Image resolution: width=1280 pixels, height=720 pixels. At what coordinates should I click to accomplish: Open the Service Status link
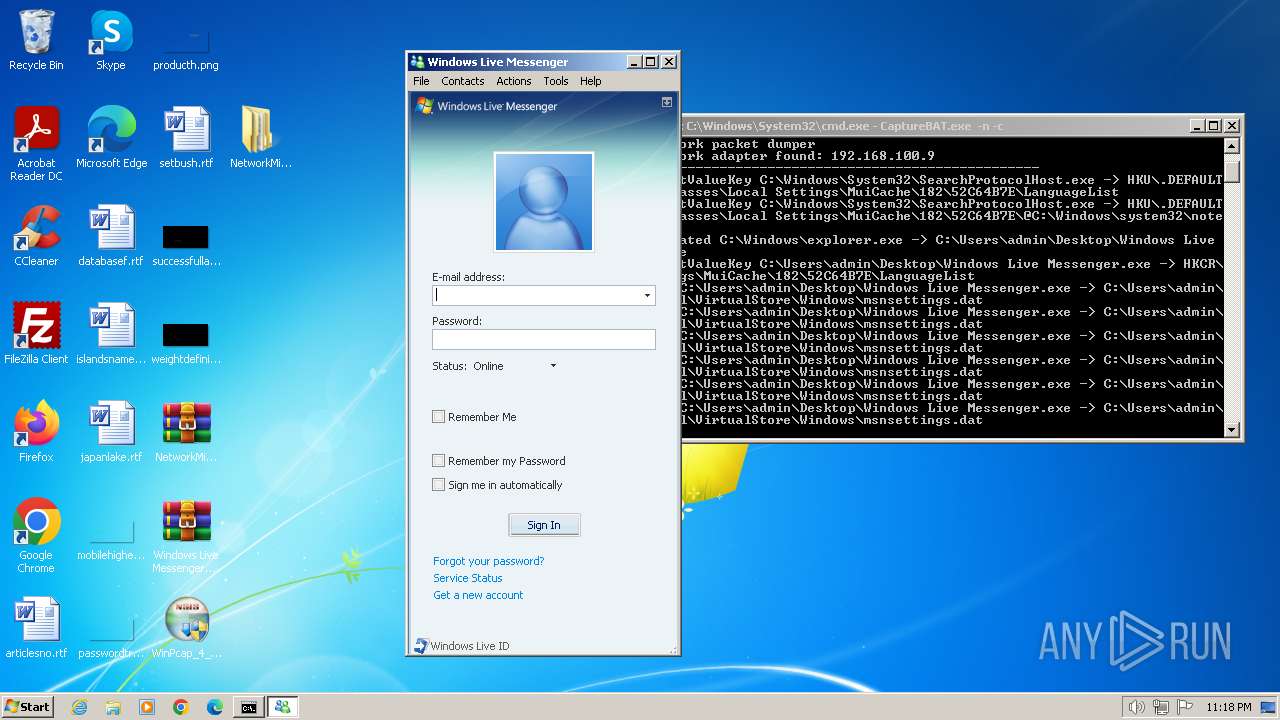click(468, 578)
